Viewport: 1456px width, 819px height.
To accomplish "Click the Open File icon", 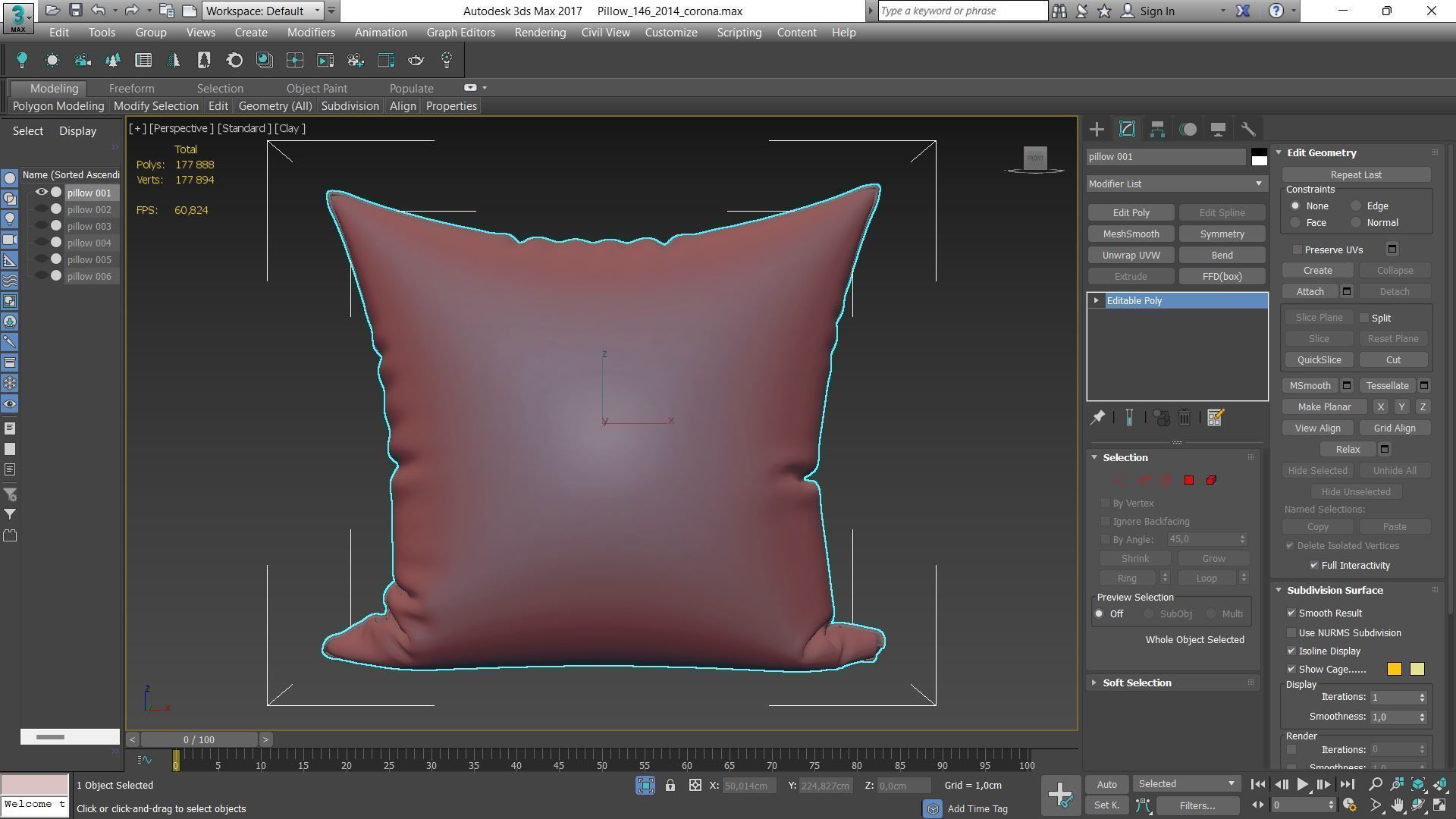I will click(x=52, y=11).
